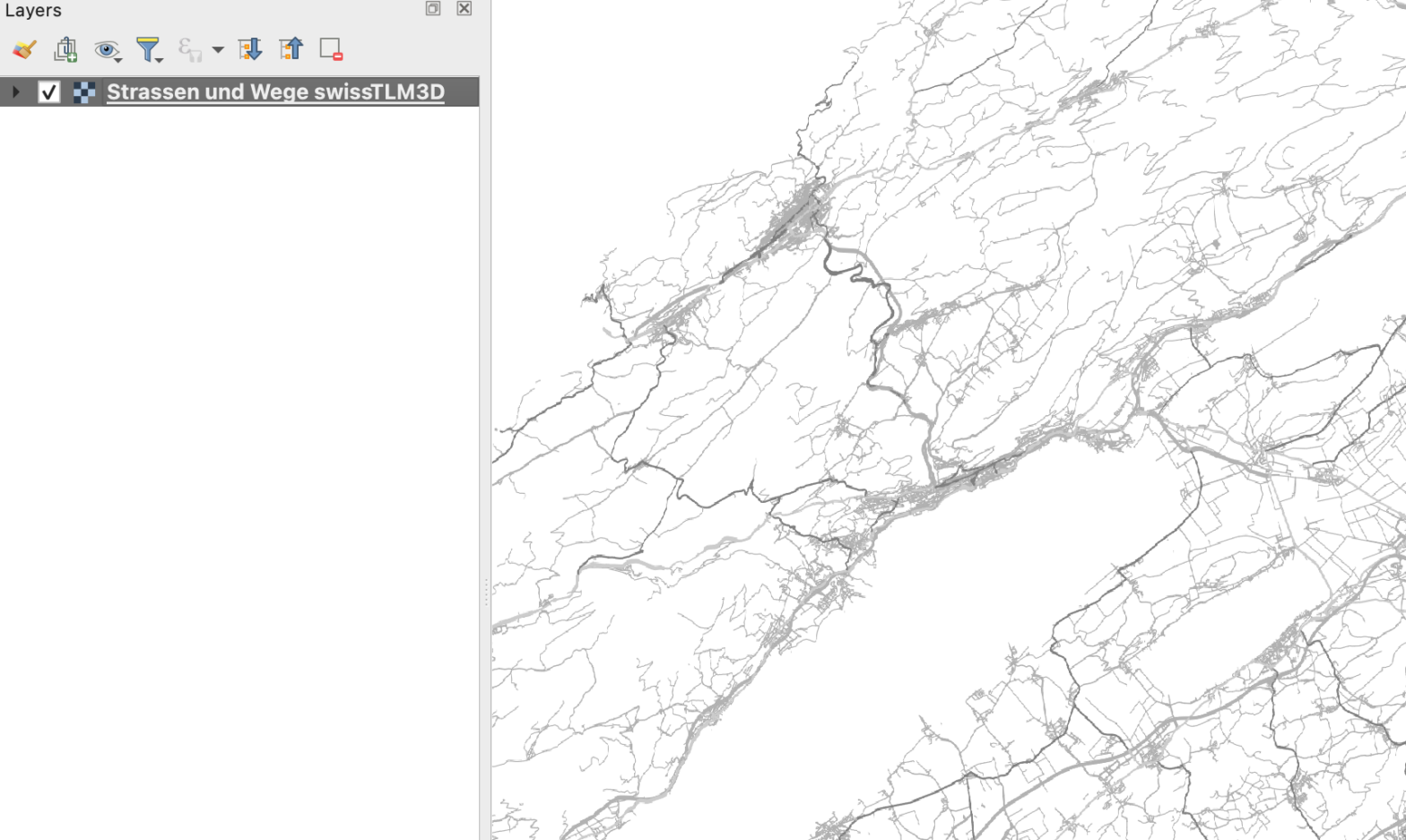This screenshot has height=840, width=1406.
Task: Click the Add Group icon
Action: coord(65,49)
